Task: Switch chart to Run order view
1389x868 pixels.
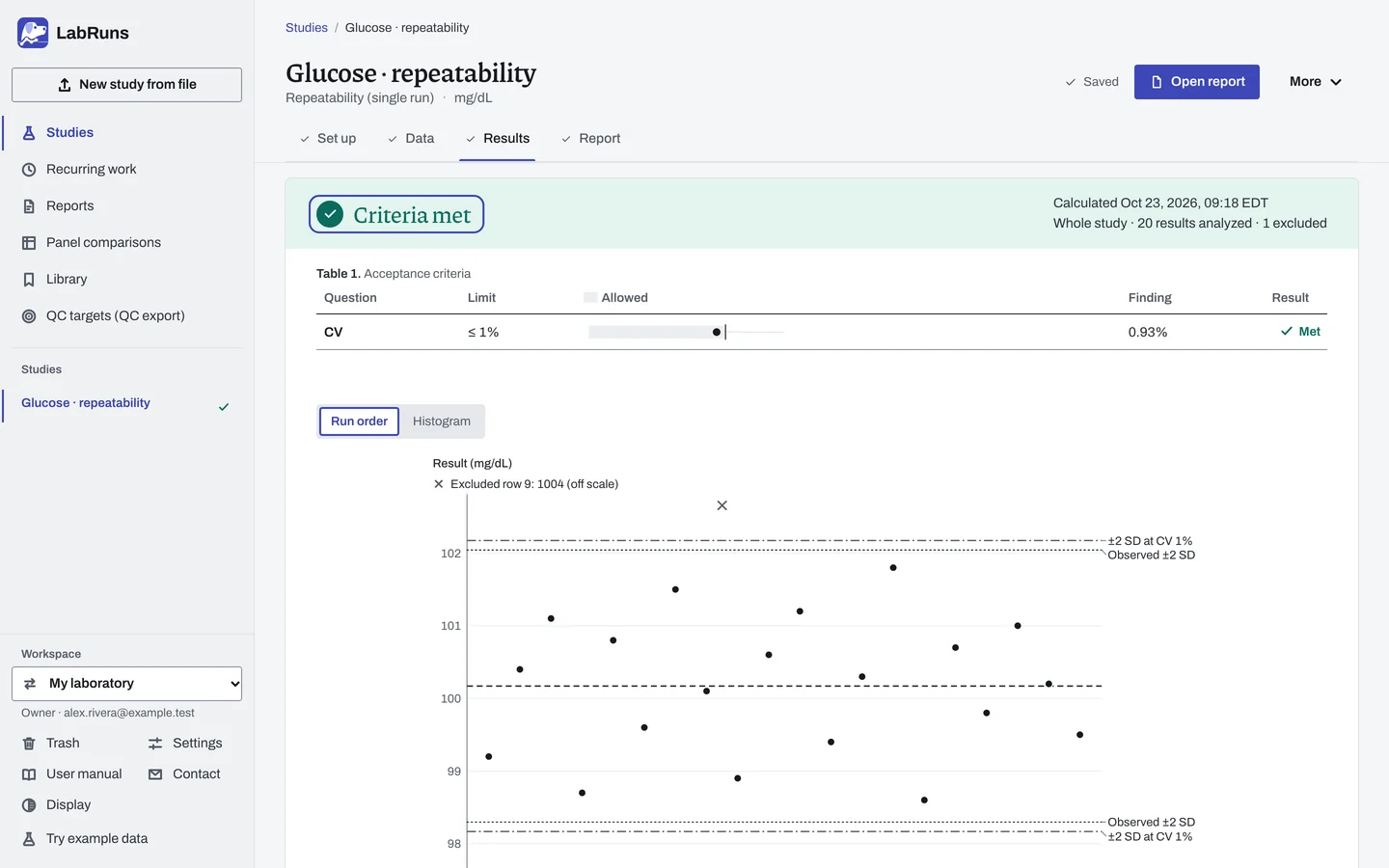Action: click(x=359, y=421)
